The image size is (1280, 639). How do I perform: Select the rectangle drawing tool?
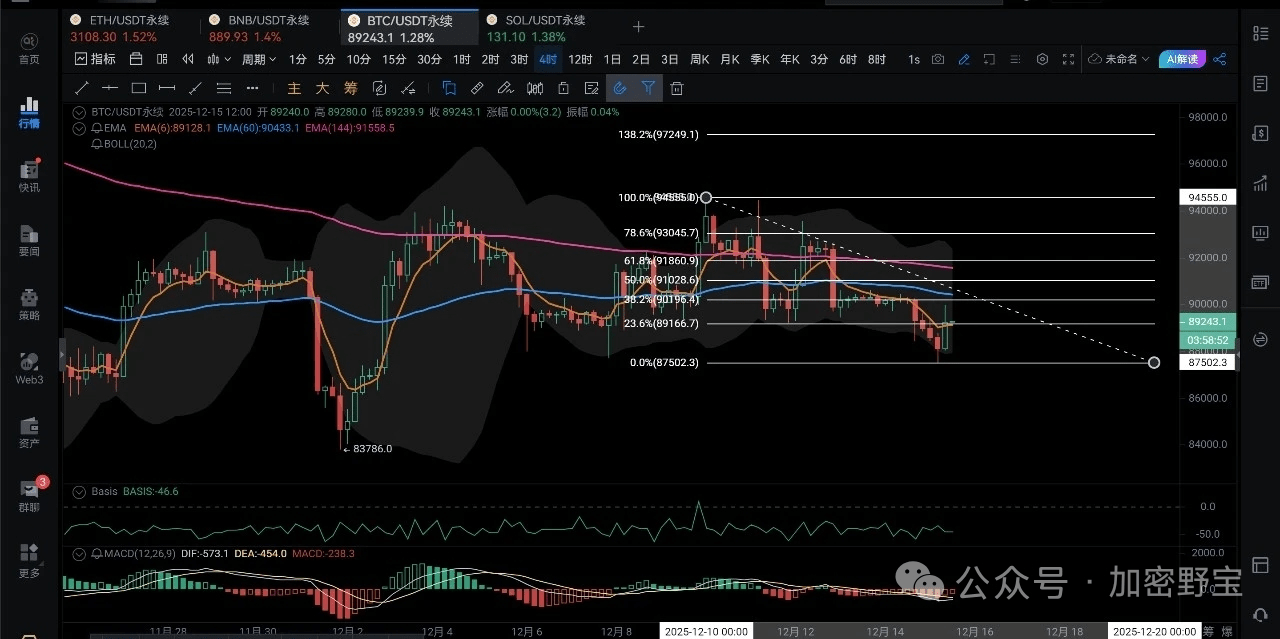pos(139,88)
